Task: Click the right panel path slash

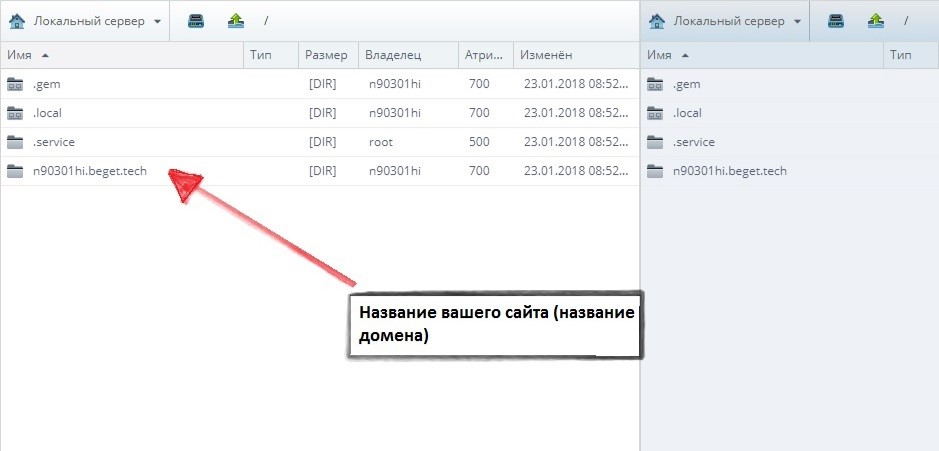Action: pyautogui.click(x=906, y=22)
